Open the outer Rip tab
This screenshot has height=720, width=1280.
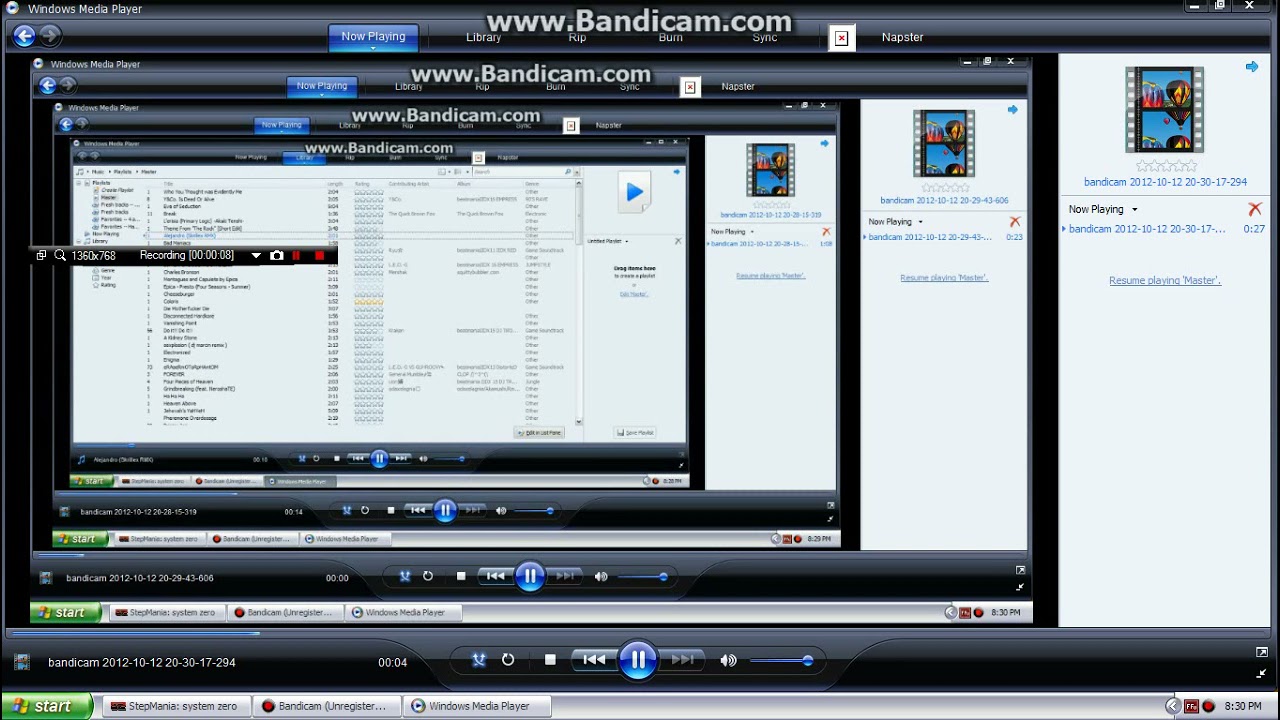pos(577,37)
